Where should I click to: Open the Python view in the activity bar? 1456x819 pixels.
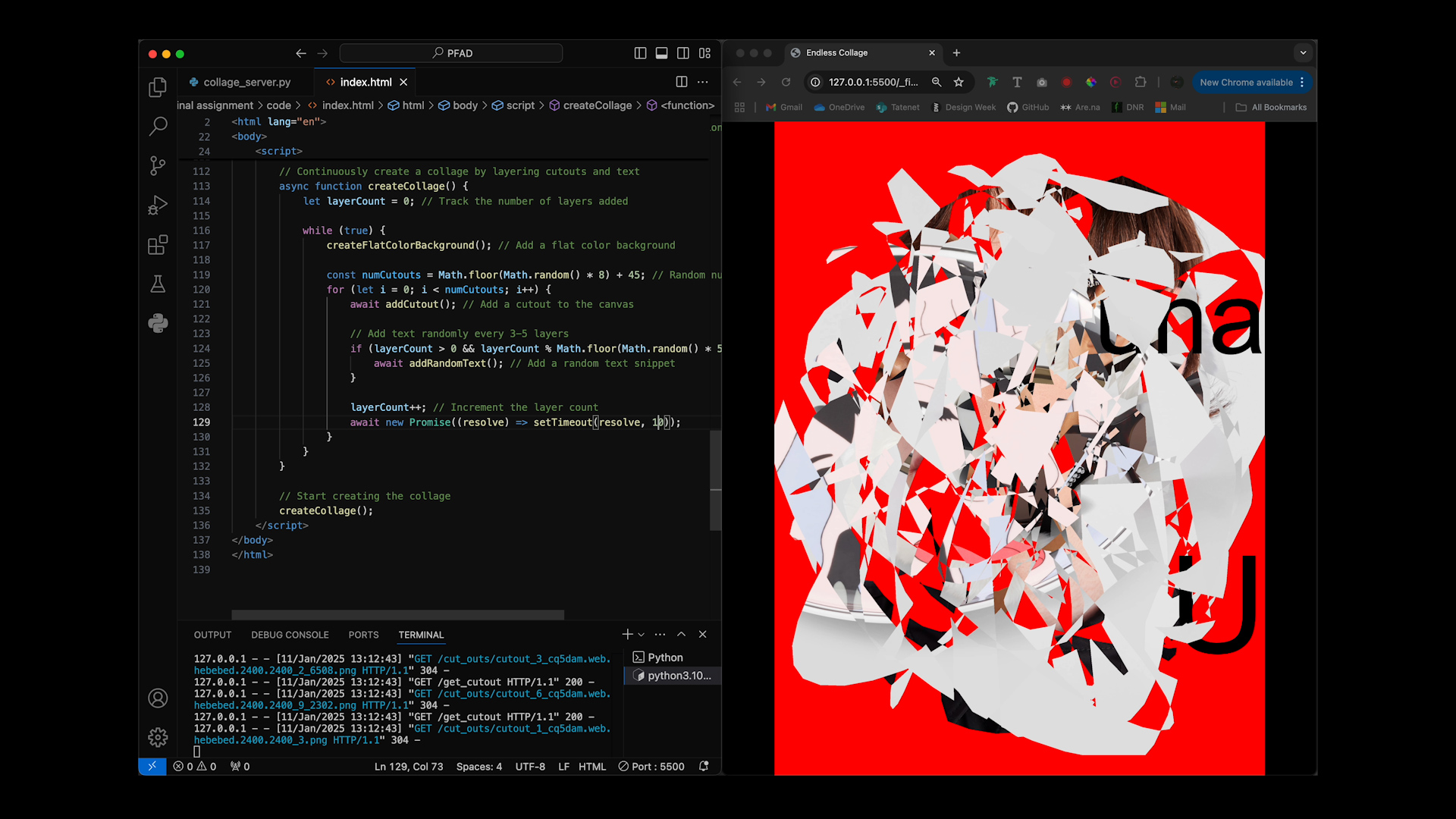158,324
